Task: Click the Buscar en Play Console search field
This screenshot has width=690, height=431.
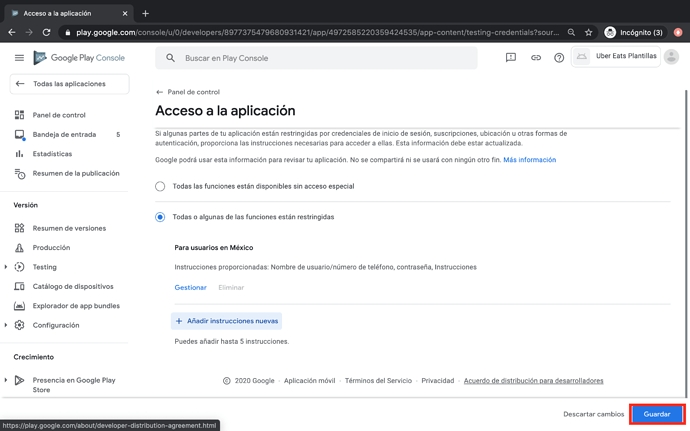Action: click(x=320, y=58)
